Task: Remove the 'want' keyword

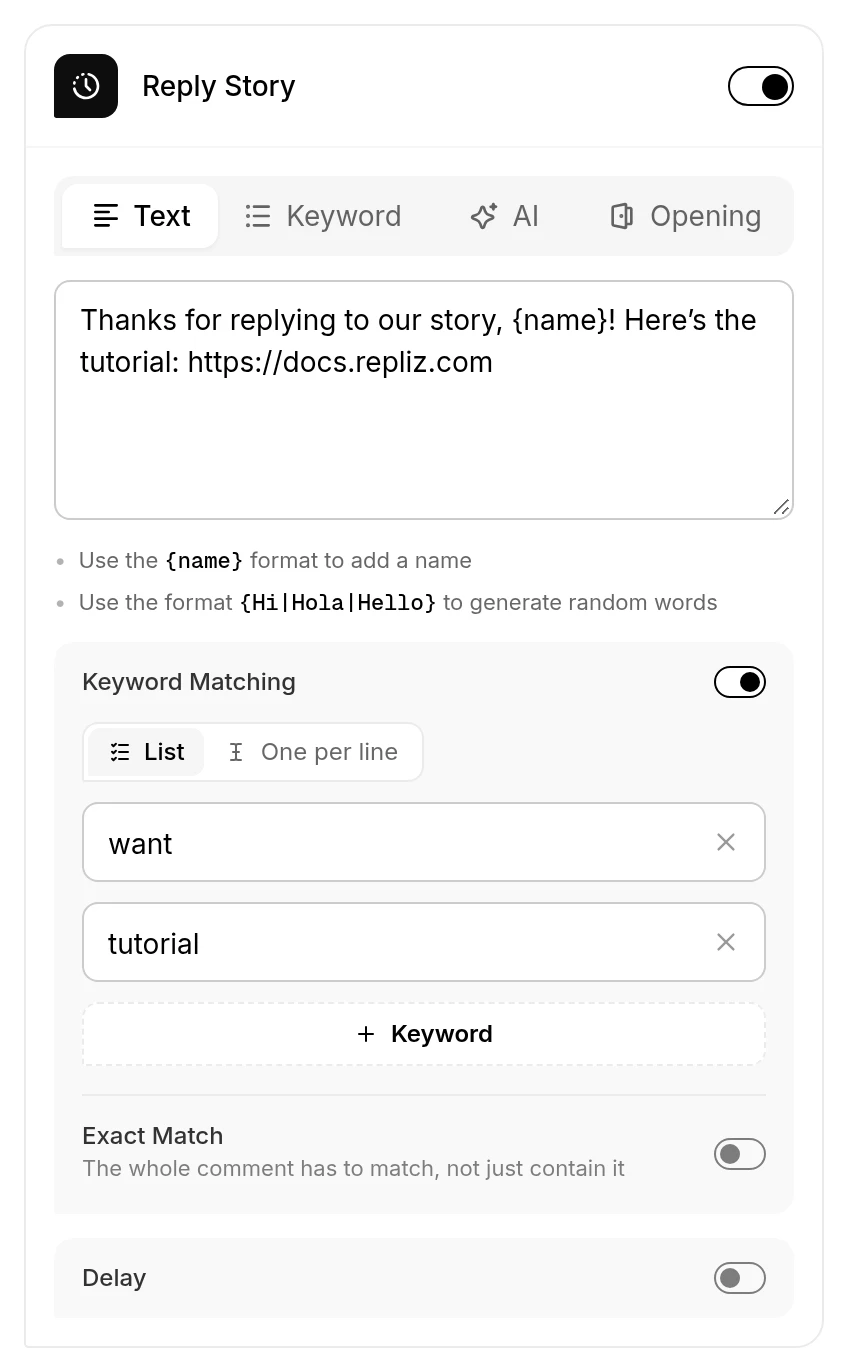Action: pos(726,842)
